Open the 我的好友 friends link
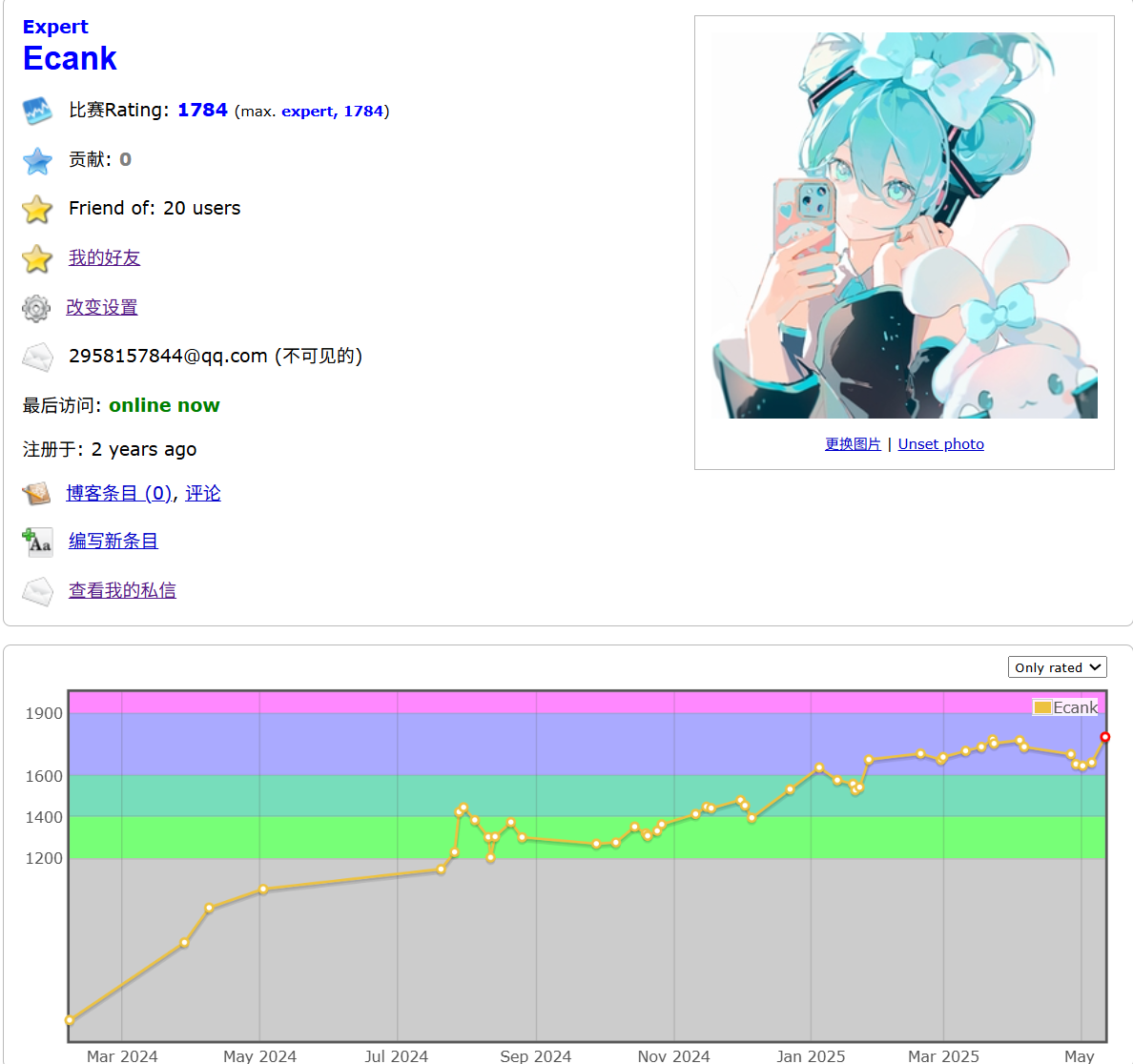1133x1064 pixels. point(104,257)
